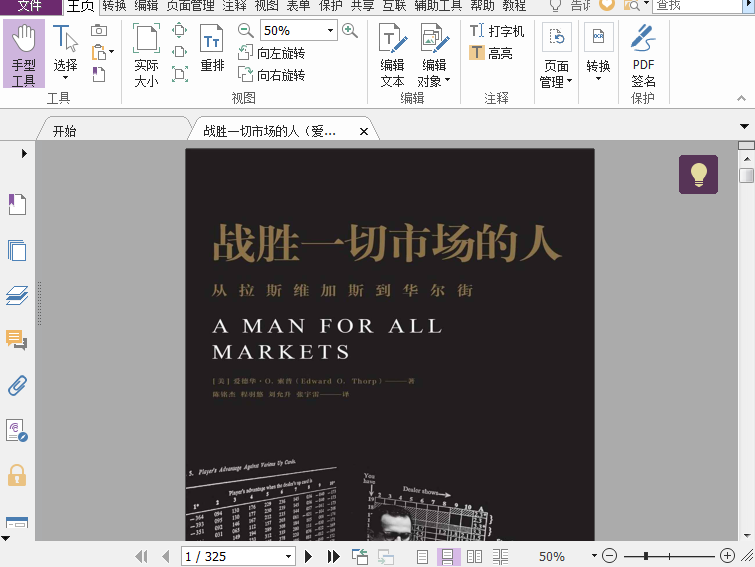Open the Protect (保护) ribbon tab
The width and height of the screenshot is (755, 567).
coord(331,6)
